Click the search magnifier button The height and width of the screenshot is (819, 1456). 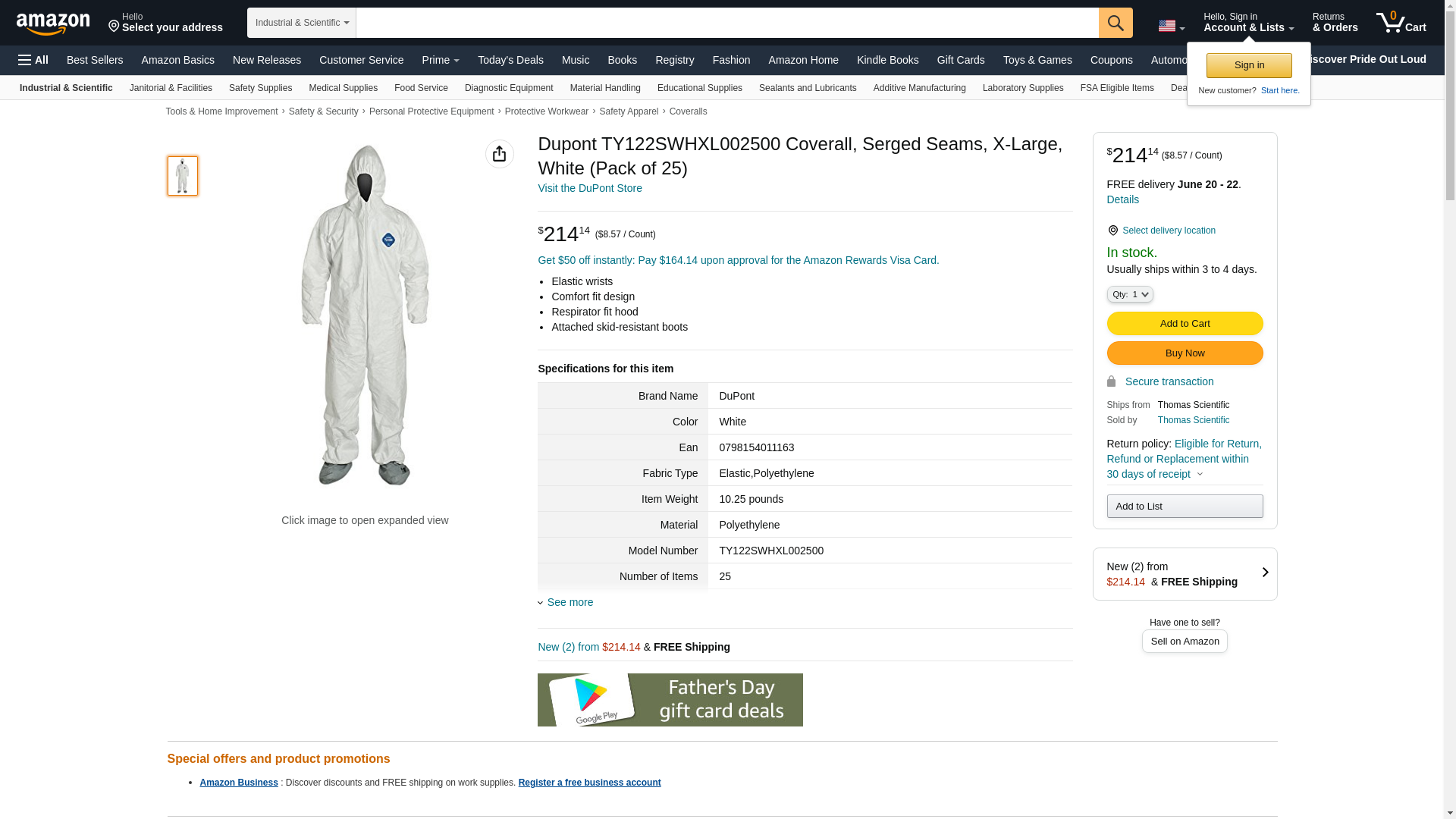1115,23
